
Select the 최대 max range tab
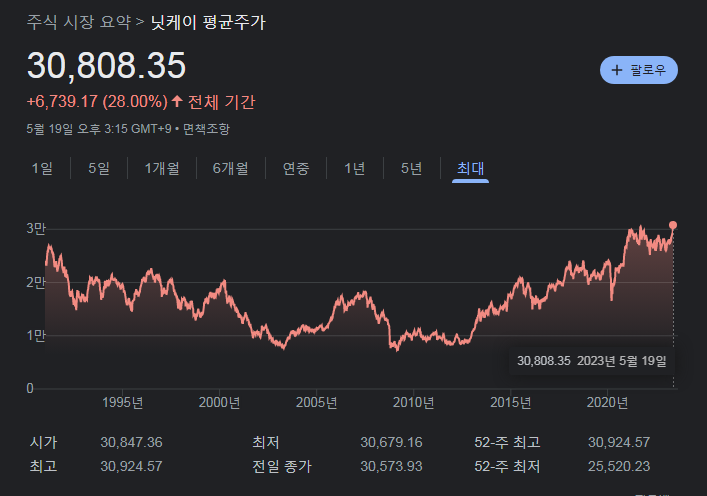pos(470,168)
